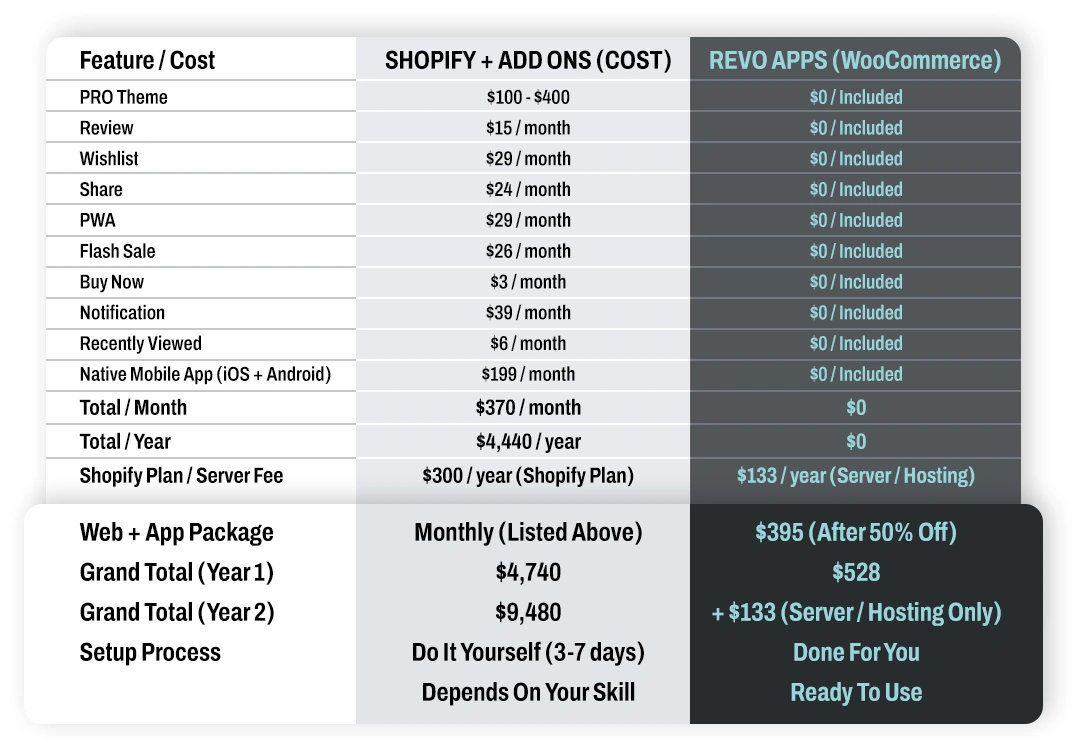1076x747 pixels.
Task: Select the 'Flash Sale' feature label
Action: click(x=117, y=251)
